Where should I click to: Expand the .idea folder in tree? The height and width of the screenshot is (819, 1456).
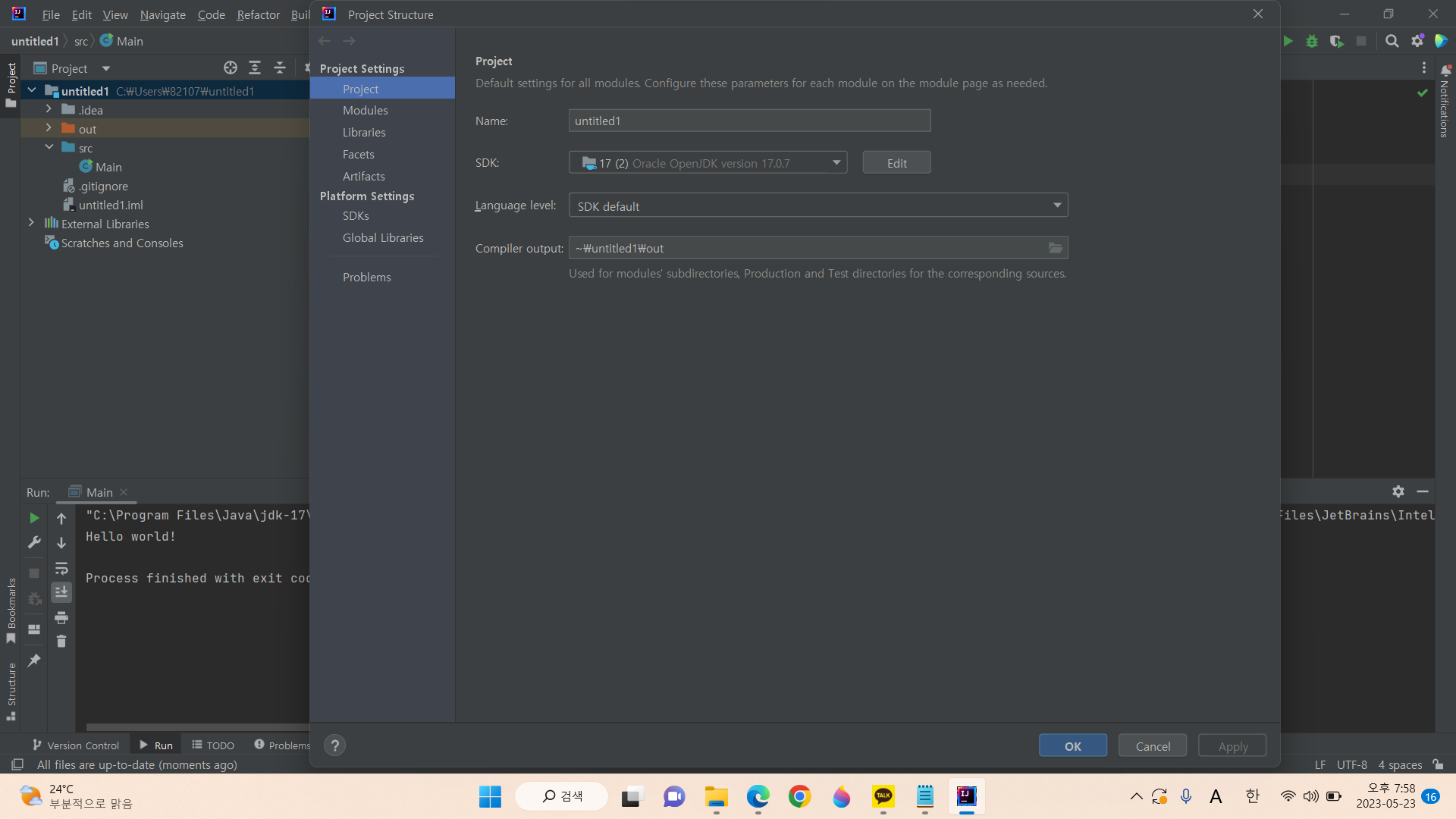(x=49, y=109)
